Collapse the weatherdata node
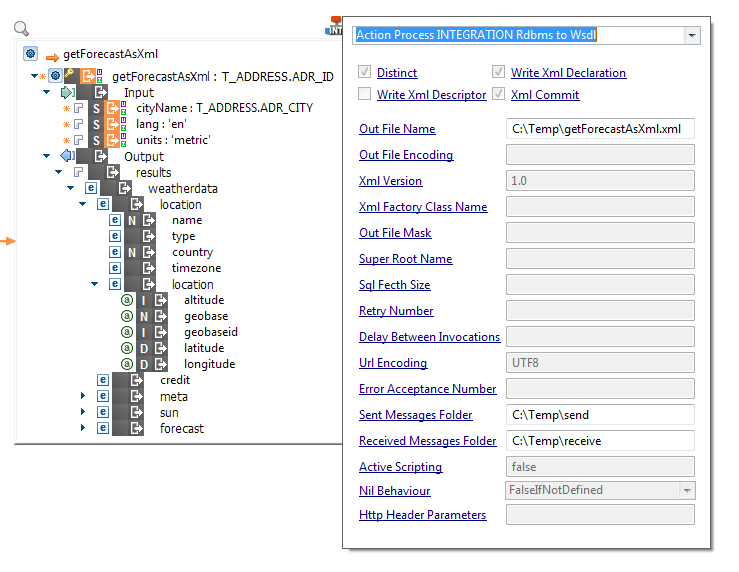This screenshot has width=739, height=572. click(x=70, y=188)
